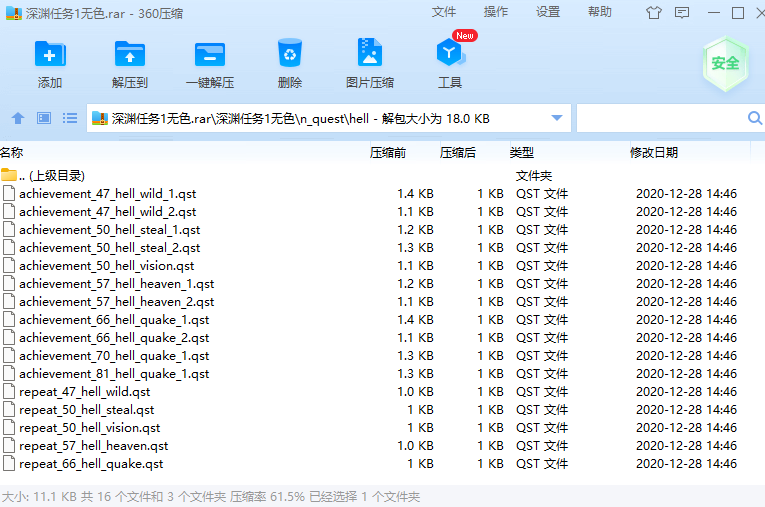Open the Operation (操作) menu
This screenshot has height=507, width=765.
[x=496, y=12]
